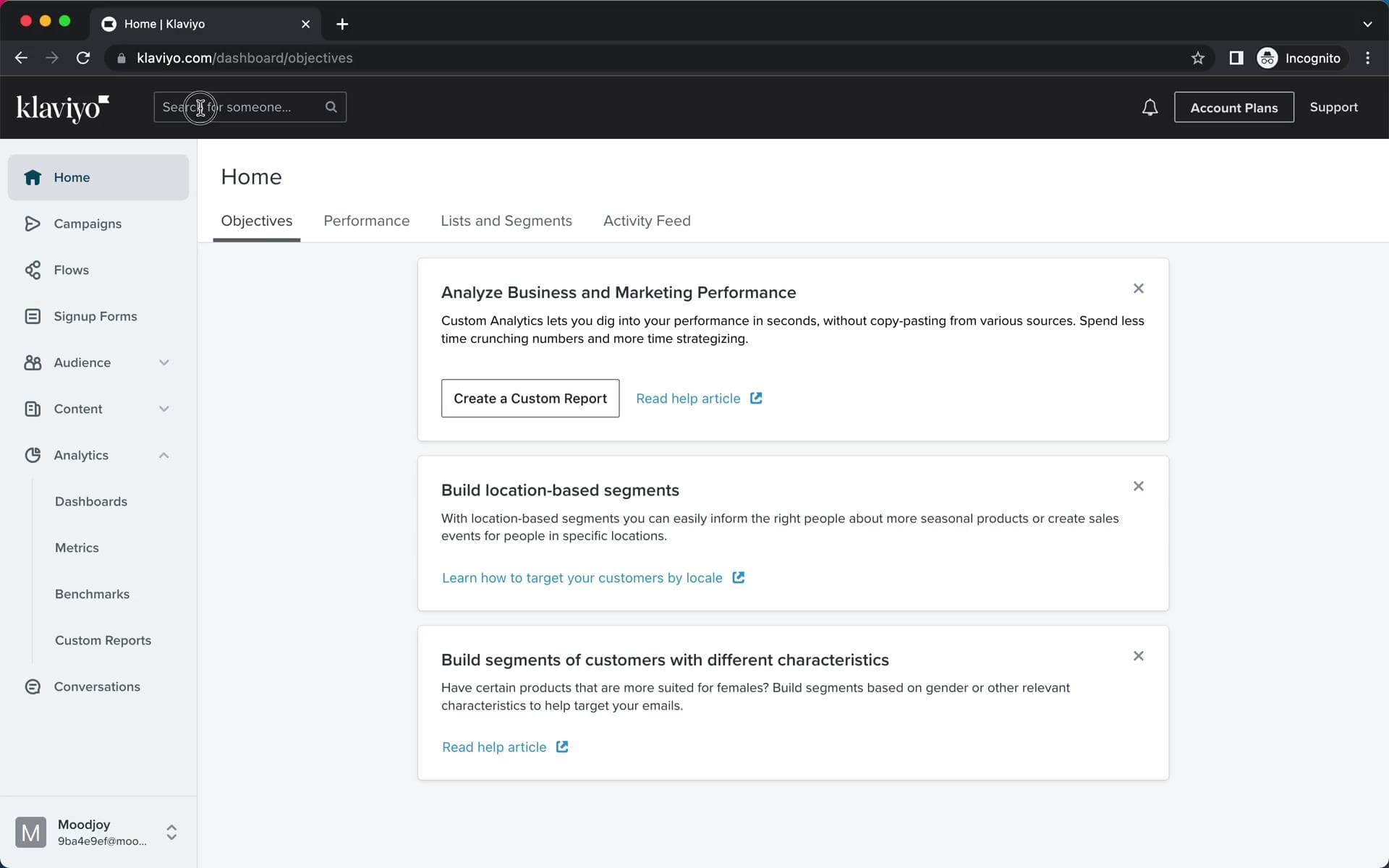Click the Conversations chat icon

point(33,686)
